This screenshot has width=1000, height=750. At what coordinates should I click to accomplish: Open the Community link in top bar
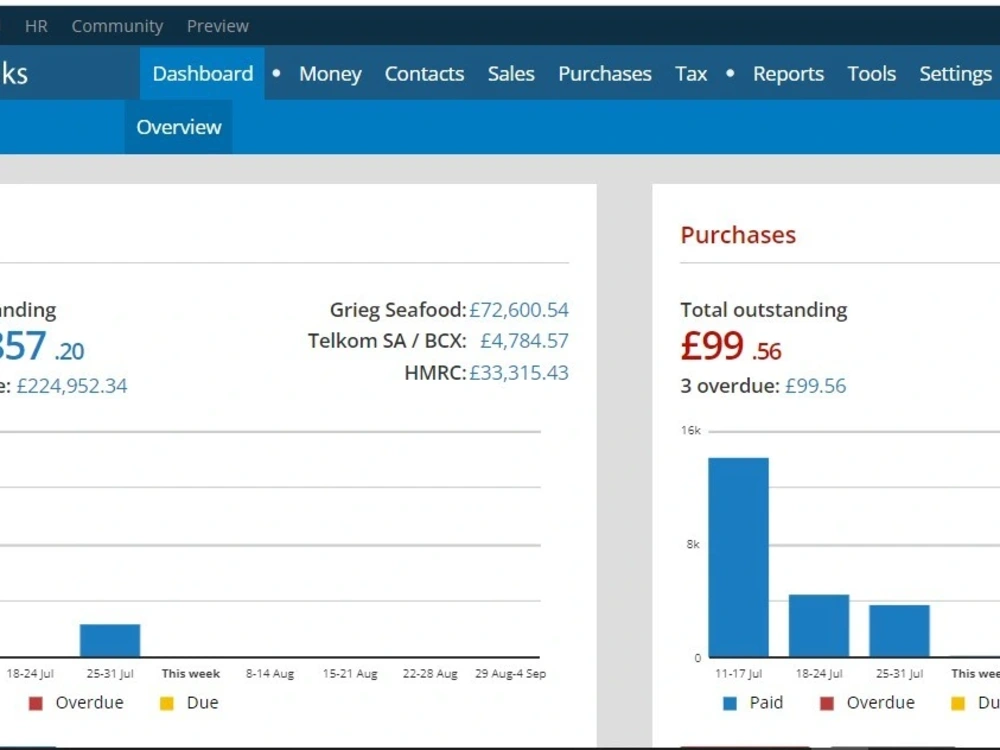click(117, 26)
